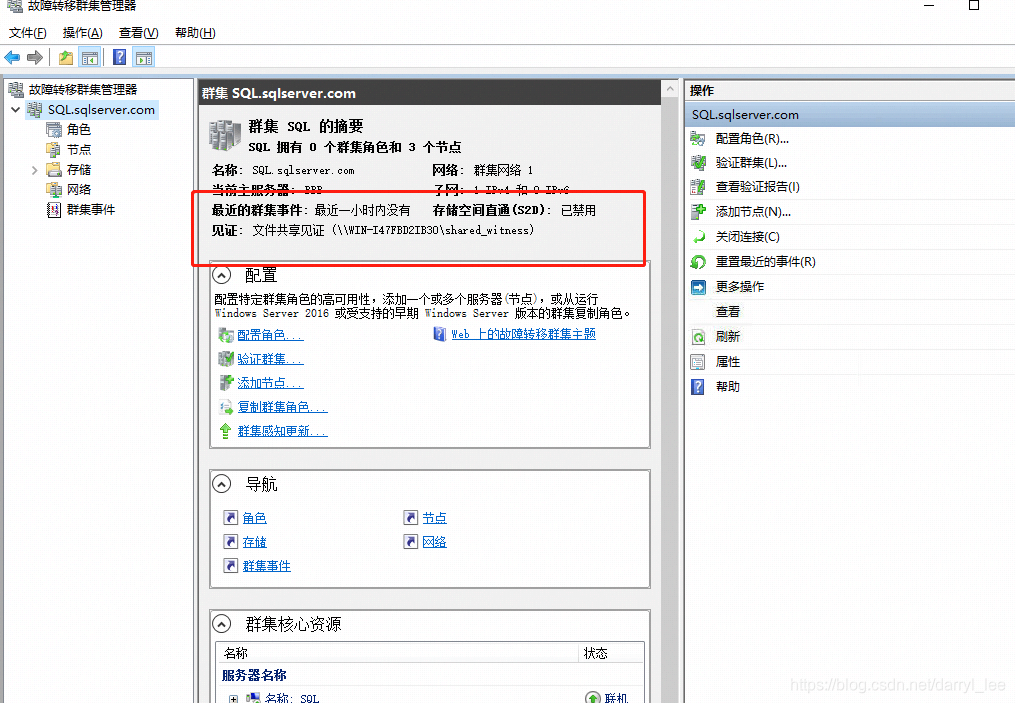Click the 查看验证报告(I) icon in actions
Screen dimensions: 1015x703
(x=698, y=187)
